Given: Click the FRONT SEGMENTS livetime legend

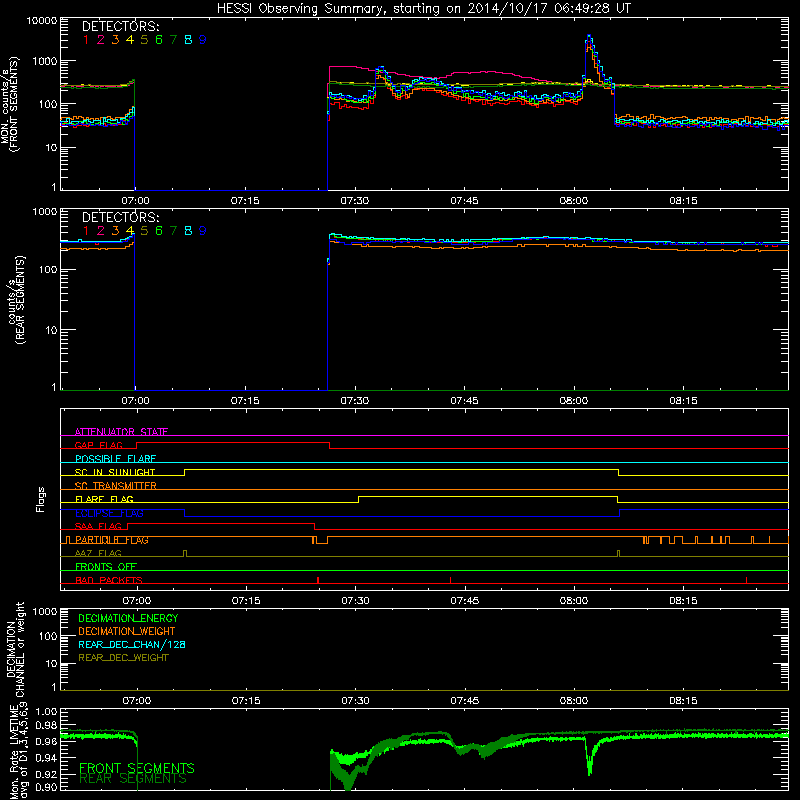Looking at the screenshot, I should [x=137, y=768].
